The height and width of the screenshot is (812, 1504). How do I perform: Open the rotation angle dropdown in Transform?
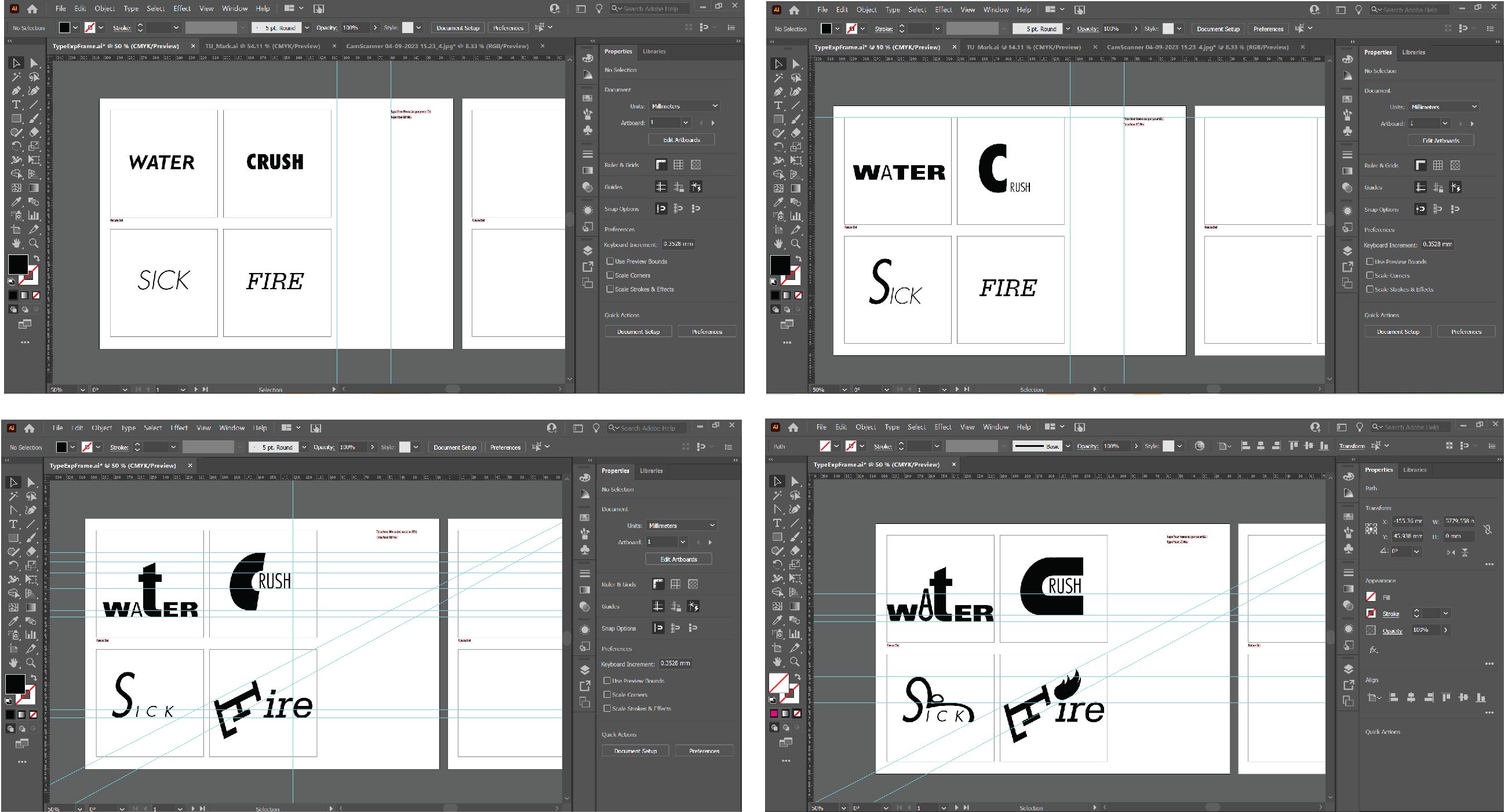(x=1416, y=551)
